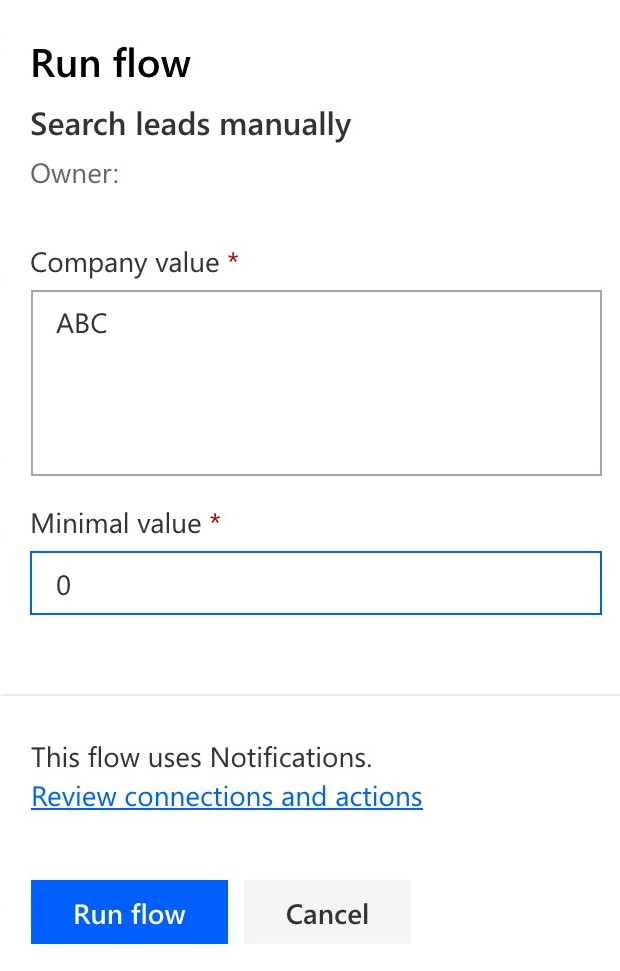Select the Run flow panel heading
This screenshot has width=620, height=971.
110,64
